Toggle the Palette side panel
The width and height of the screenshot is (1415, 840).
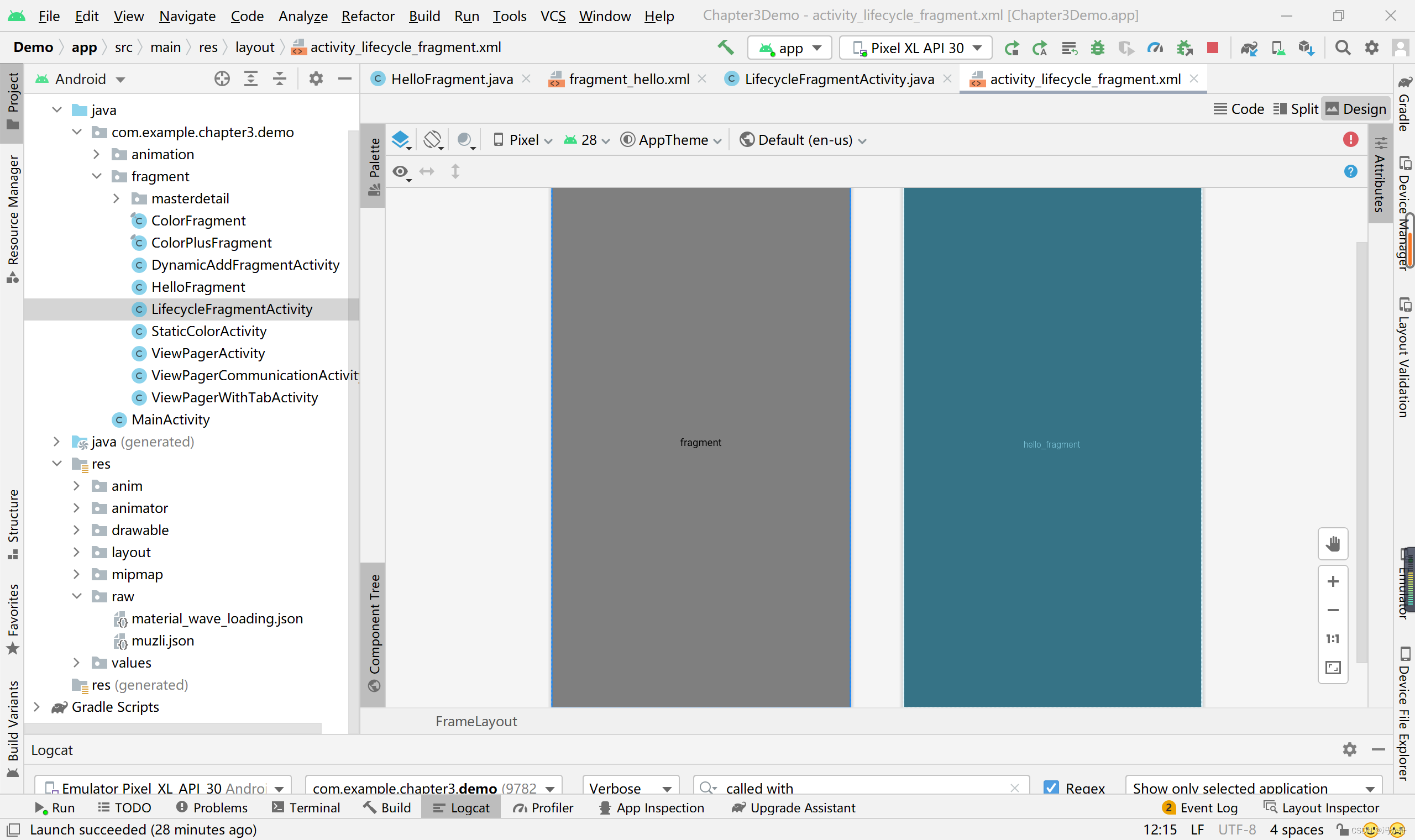pyautogui.click(x=374, y=166)
